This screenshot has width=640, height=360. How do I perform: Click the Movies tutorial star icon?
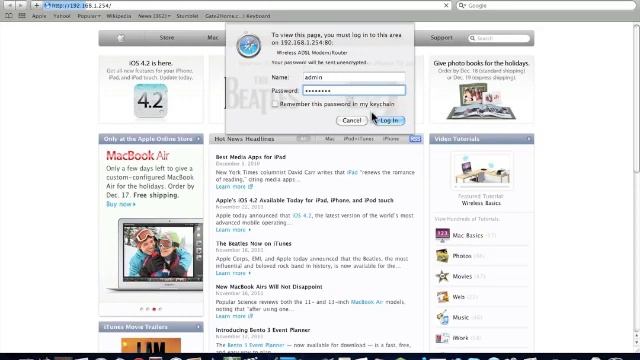tap(442, 276)
